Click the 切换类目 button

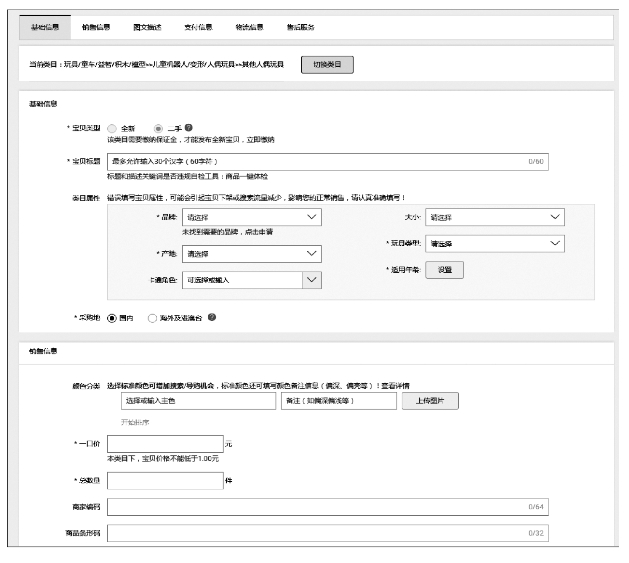pos(327,65)
